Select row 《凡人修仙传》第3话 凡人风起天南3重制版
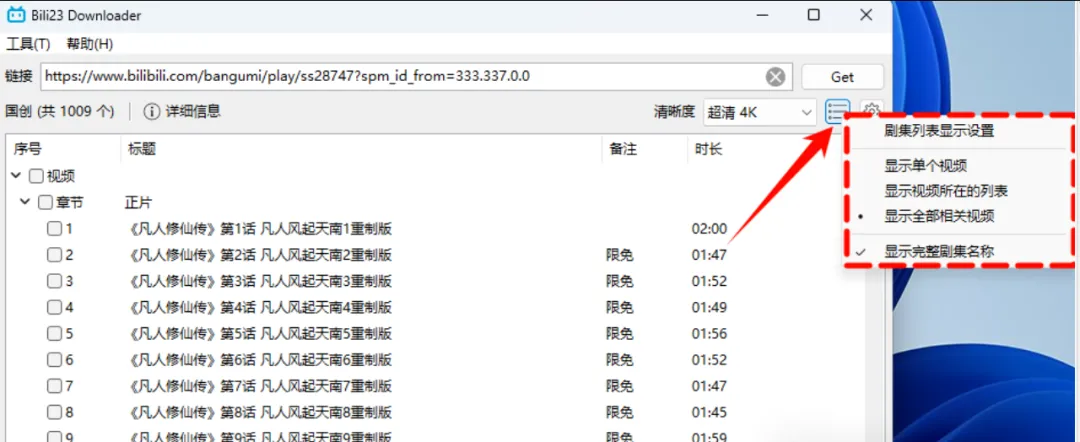 pyautogui.click(x=261, y=282)
